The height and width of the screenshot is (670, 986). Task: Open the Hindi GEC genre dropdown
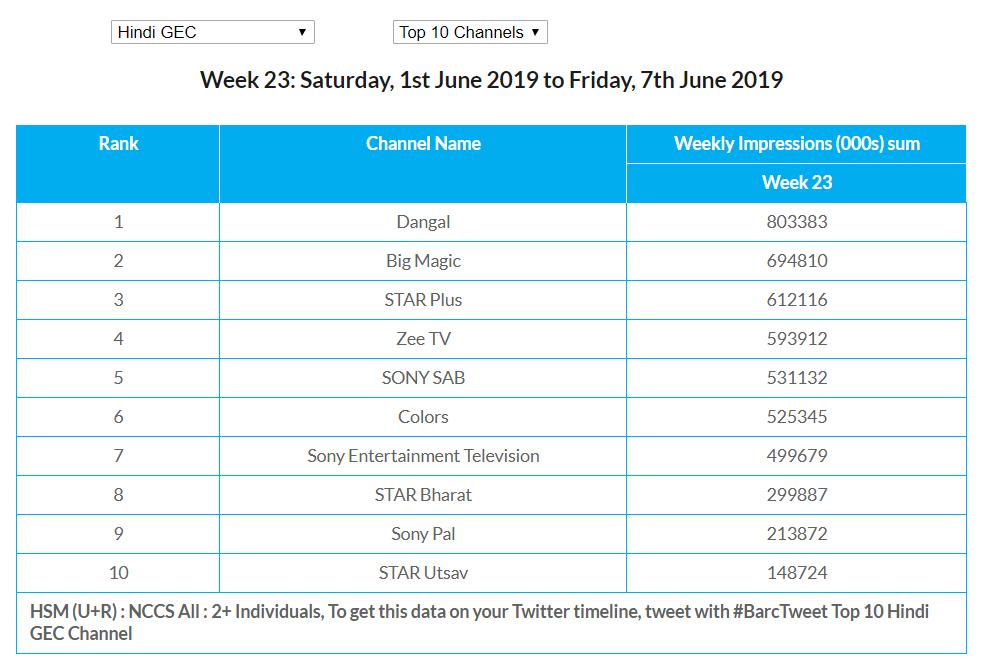212,32
